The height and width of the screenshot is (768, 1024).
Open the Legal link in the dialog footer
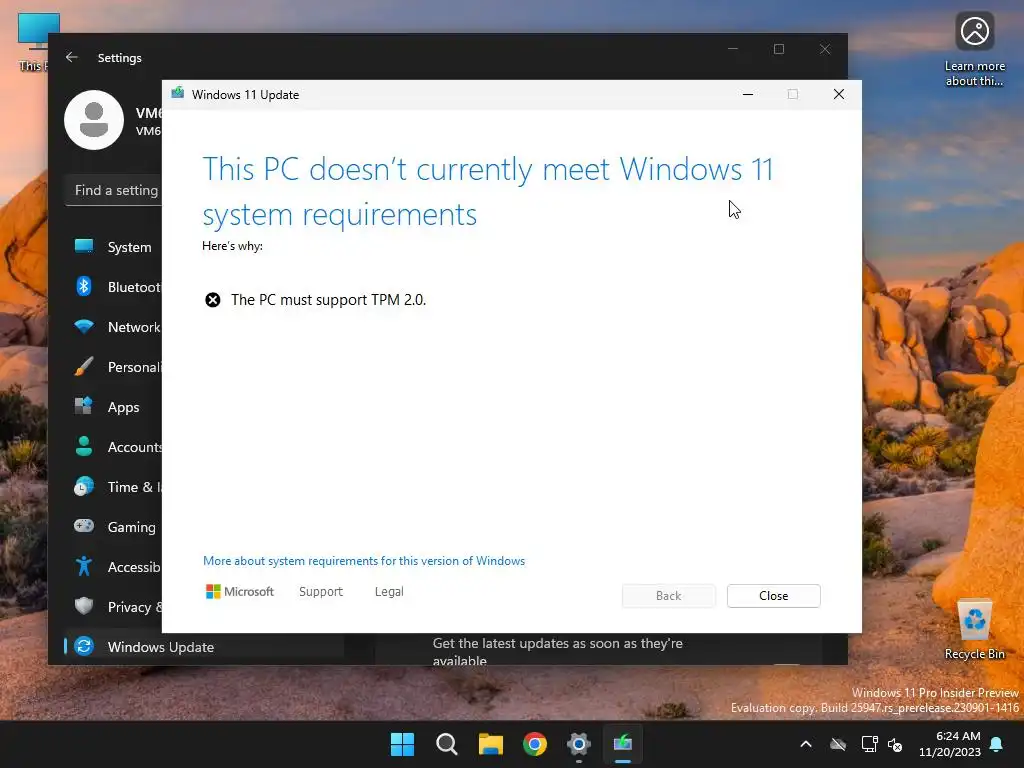click(389, 592)
